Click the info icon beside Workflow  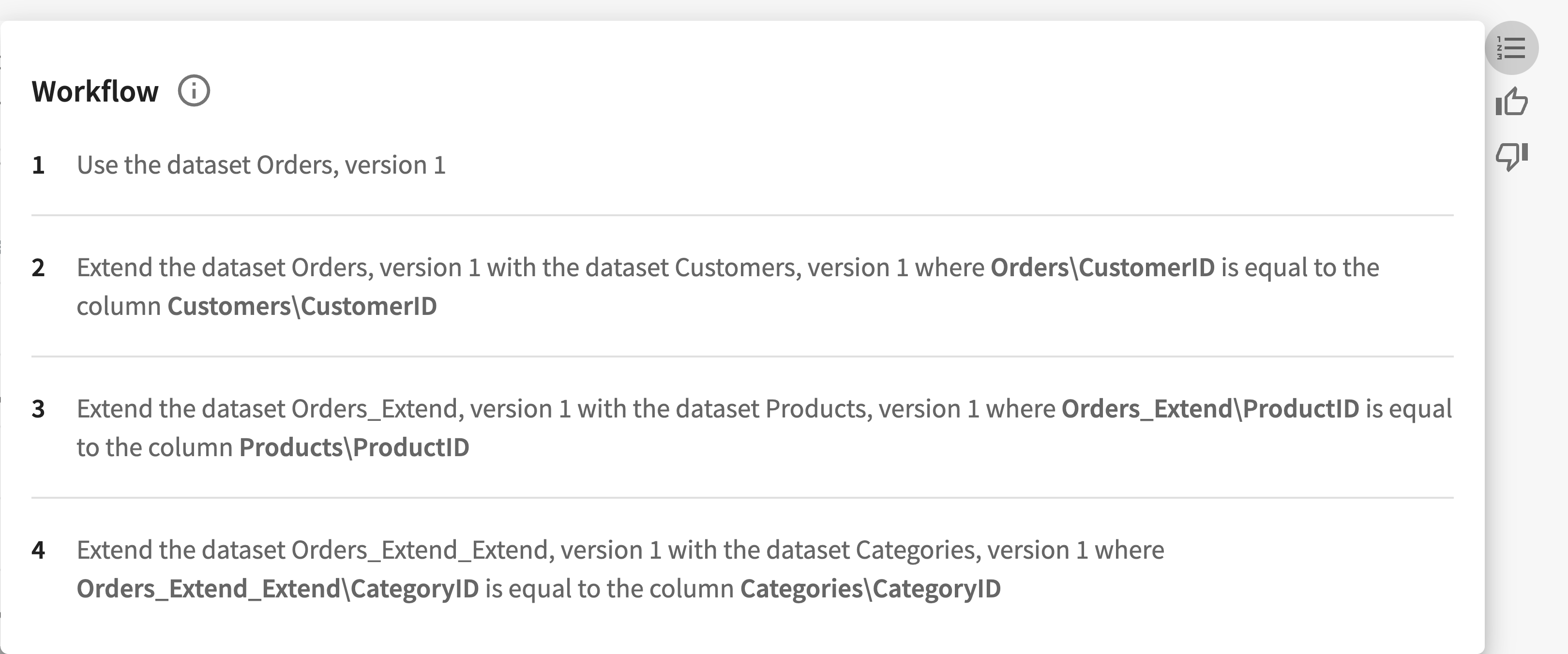click(x=194, y=91)
